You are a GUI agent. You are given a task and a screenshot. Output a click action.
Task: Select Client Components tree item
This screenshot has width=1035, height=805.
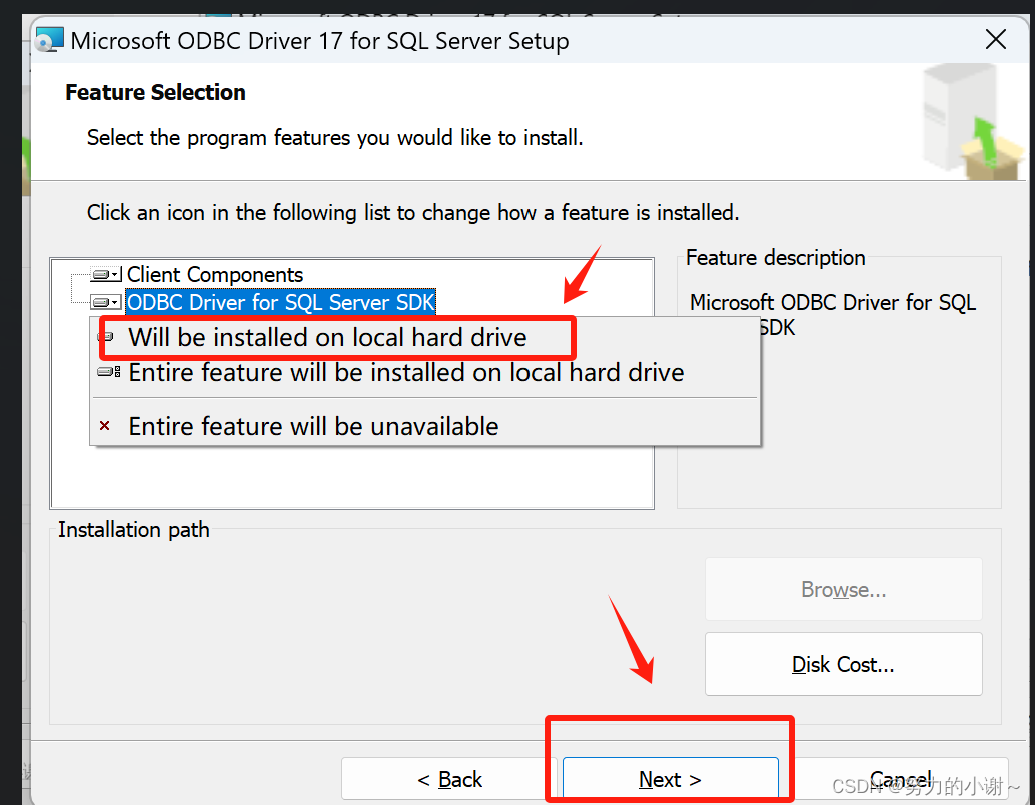[215, 274]
